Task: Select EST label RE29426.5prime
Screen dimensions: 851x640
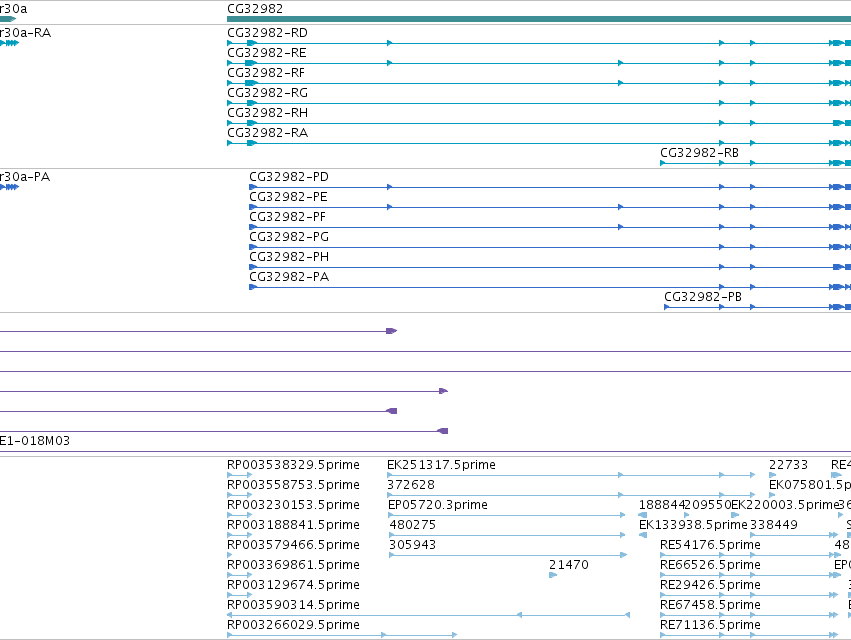Action: click(710, 585)
